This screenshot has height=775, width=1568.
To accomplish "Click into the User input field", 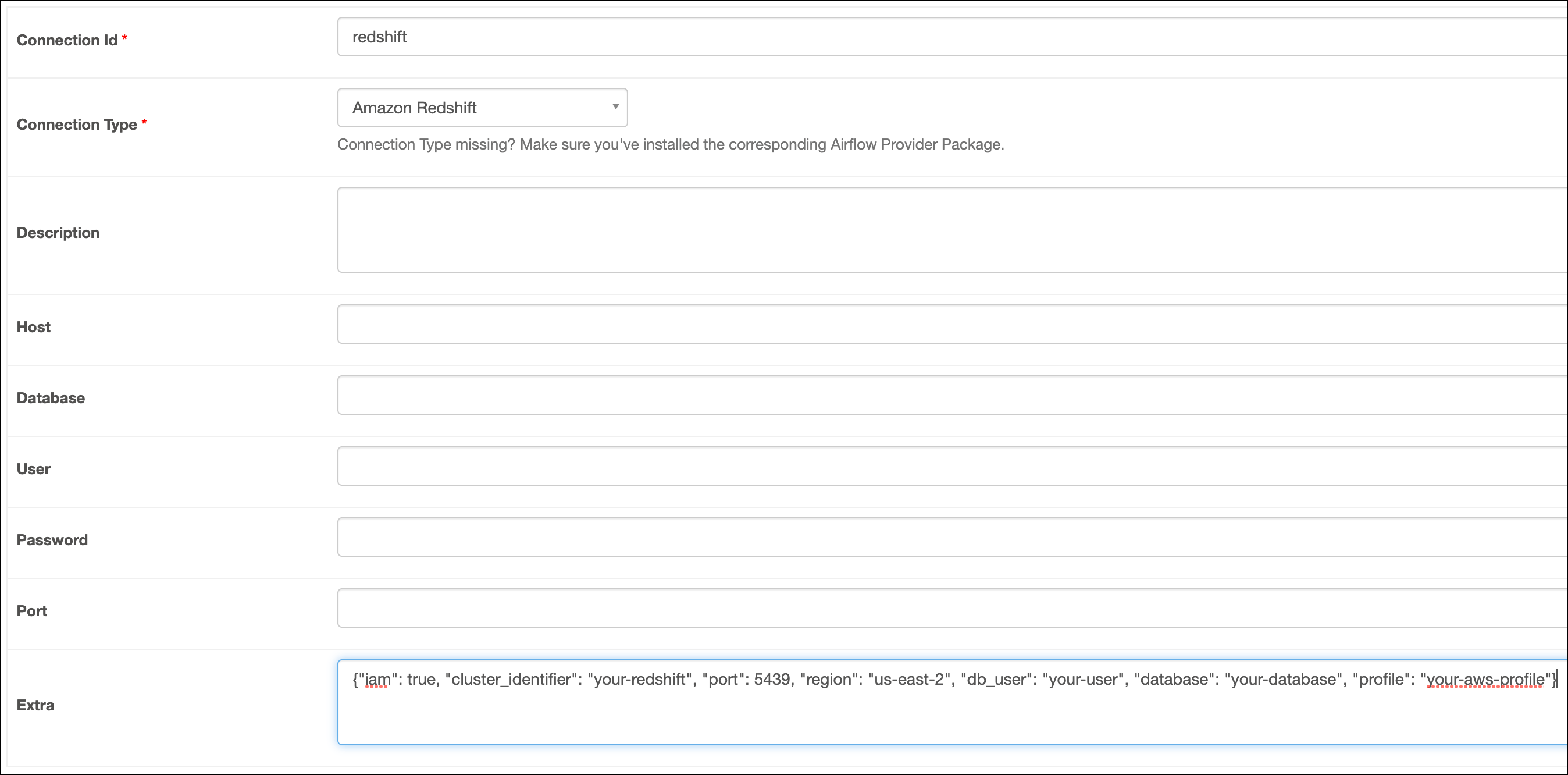I will coord(953,467).
